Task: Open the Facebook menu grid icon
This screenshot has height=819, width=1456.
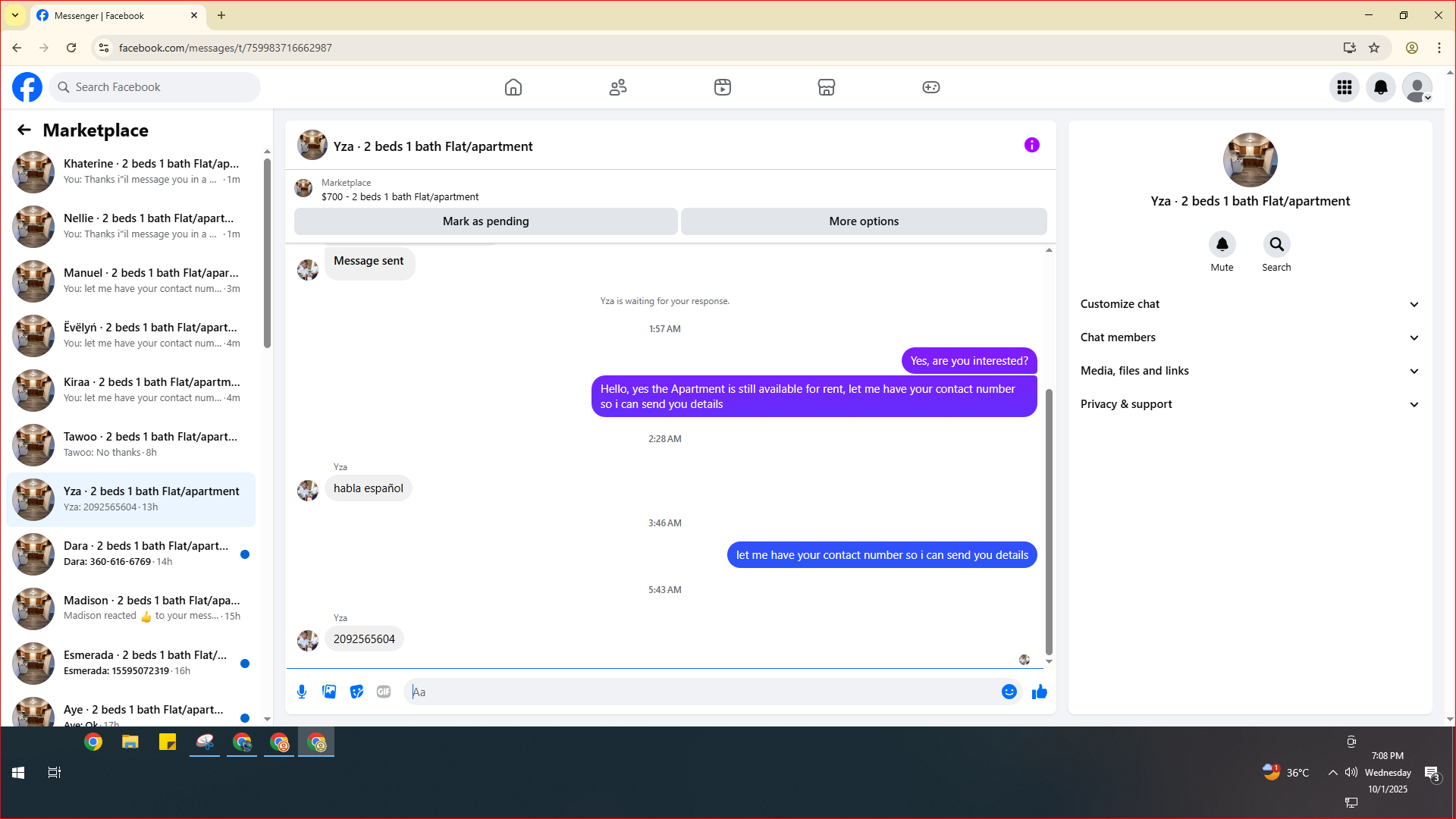Action: click(x=1345, y=87)
